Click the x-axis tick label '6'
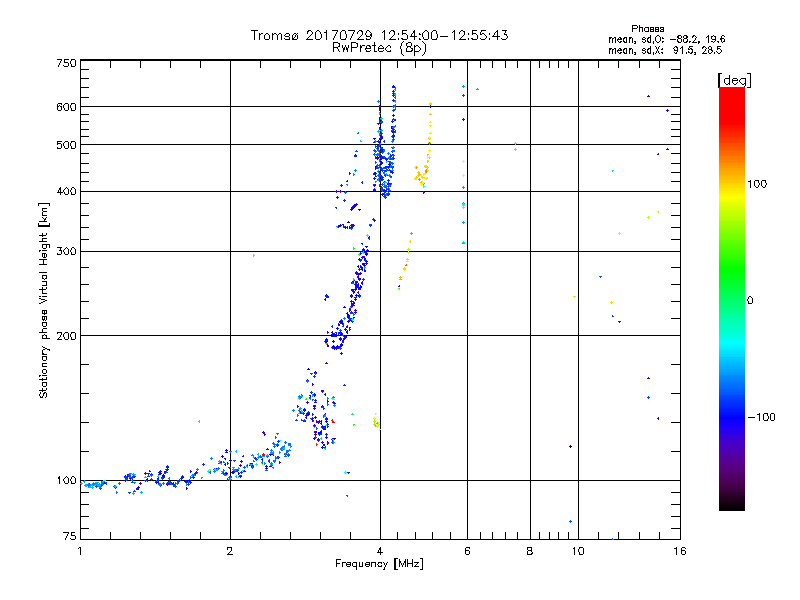The width and height of the screenshot is (800, 600). (x=467, y=552)
